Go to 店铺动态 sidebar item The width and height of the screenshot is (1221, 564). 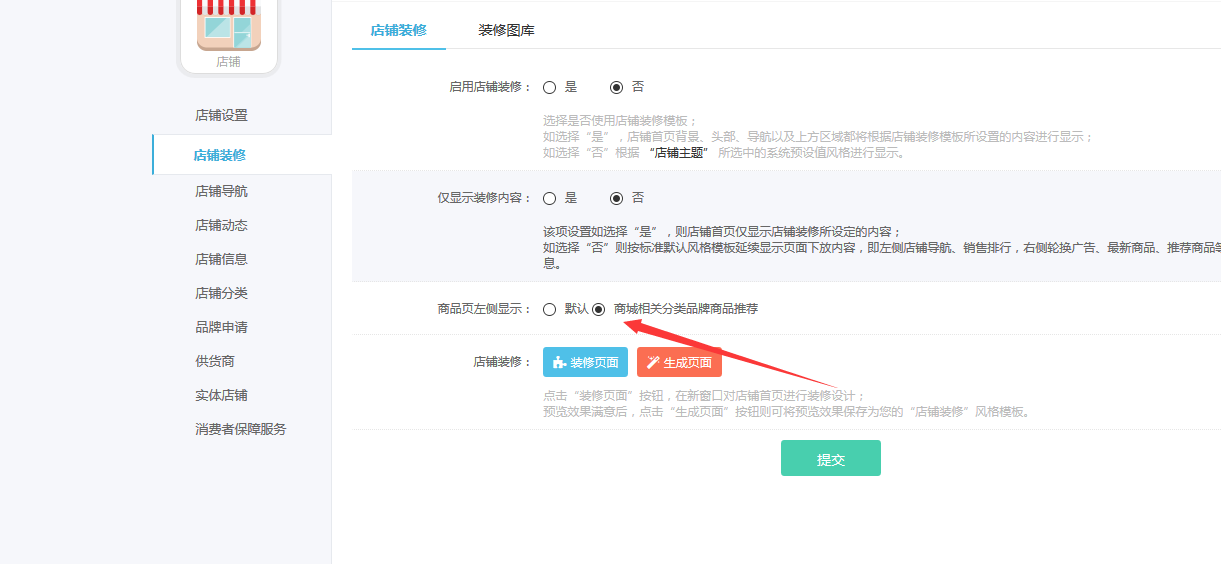coord(221,225)
